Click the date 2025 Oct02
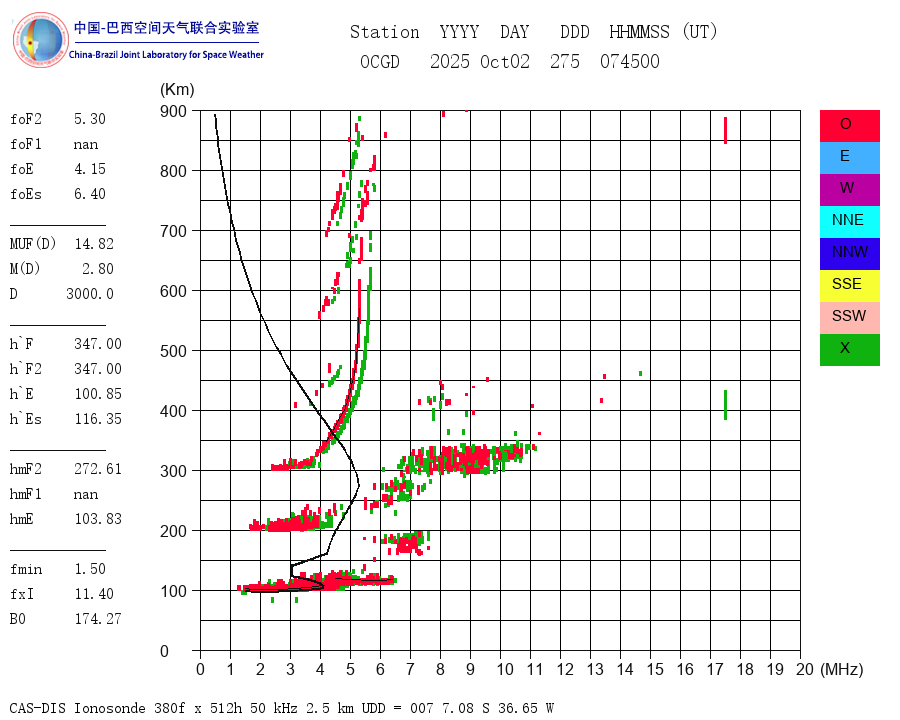The height and width of the screenshot is (720, 900). pyautogui.click(x=480, y=62)
